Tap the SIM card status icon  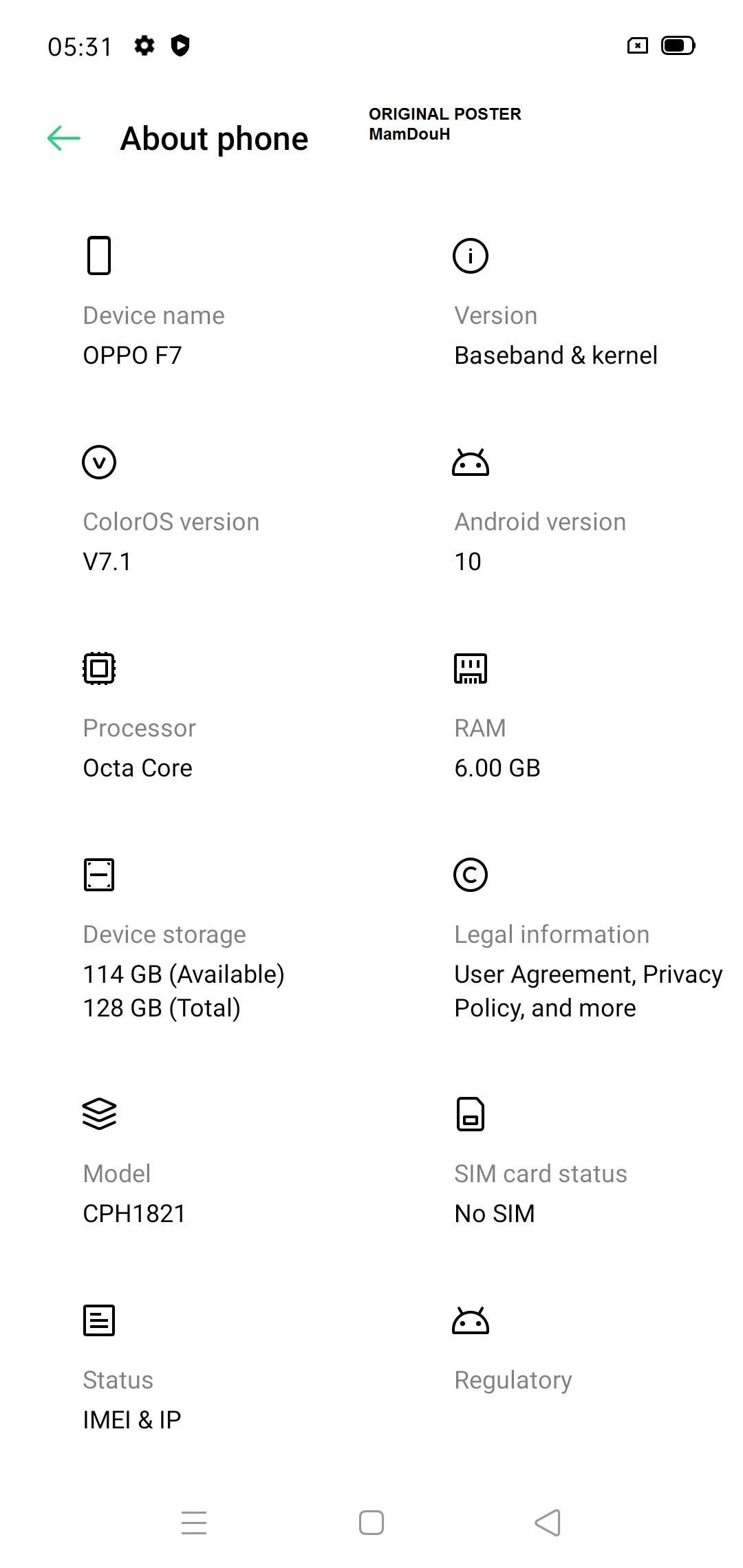pos(471,1114)
